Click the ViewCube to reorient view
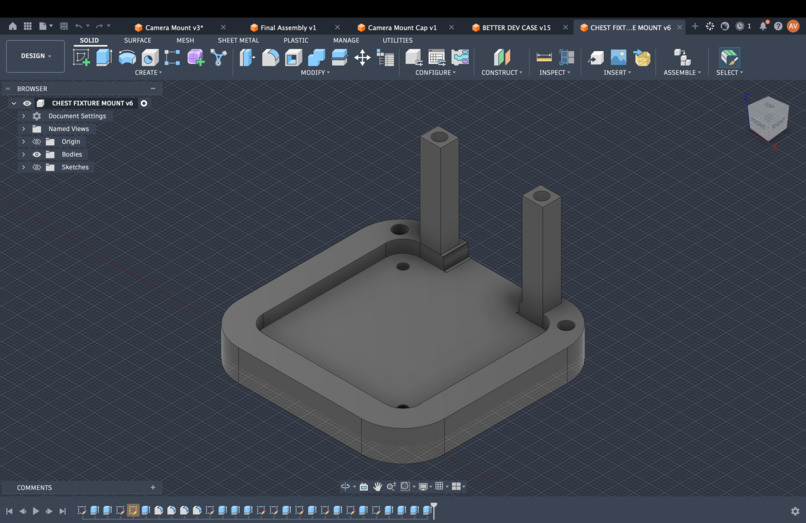Screen dimensions: 806x523 768,118
